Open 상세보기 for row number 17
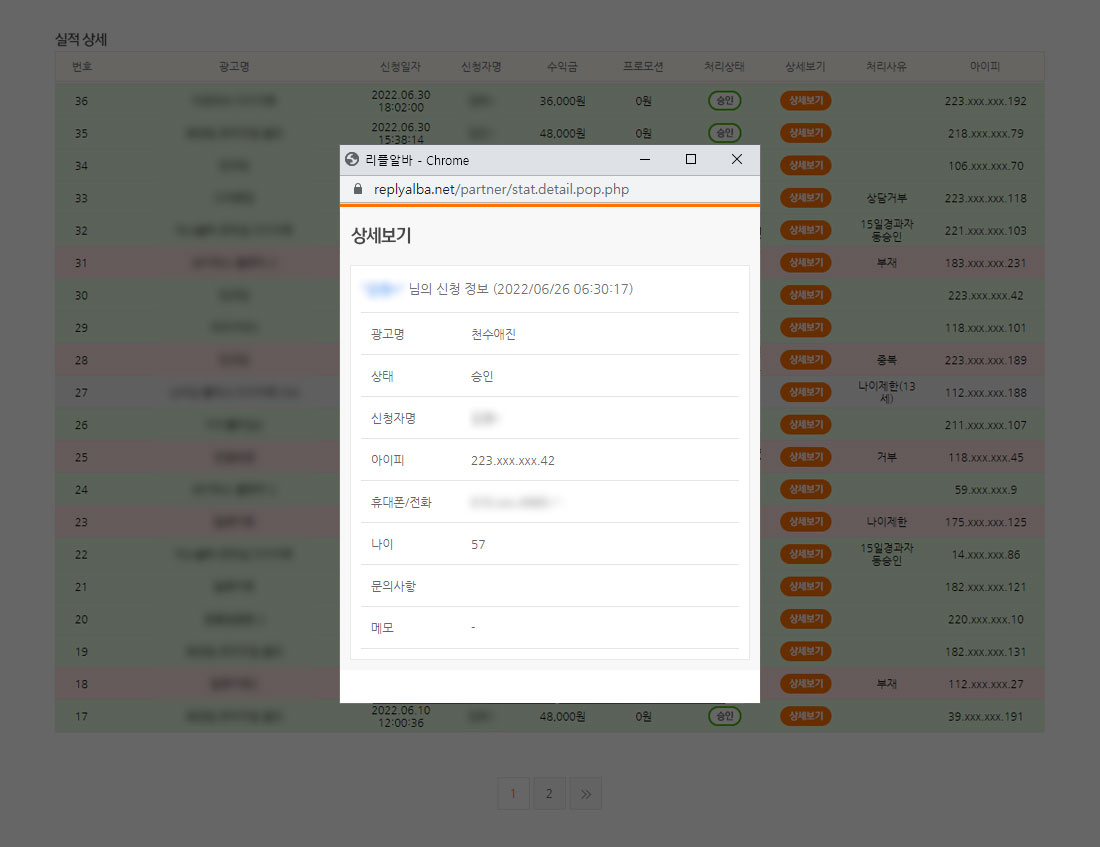The image size is (1100, 847). point(805,716)
